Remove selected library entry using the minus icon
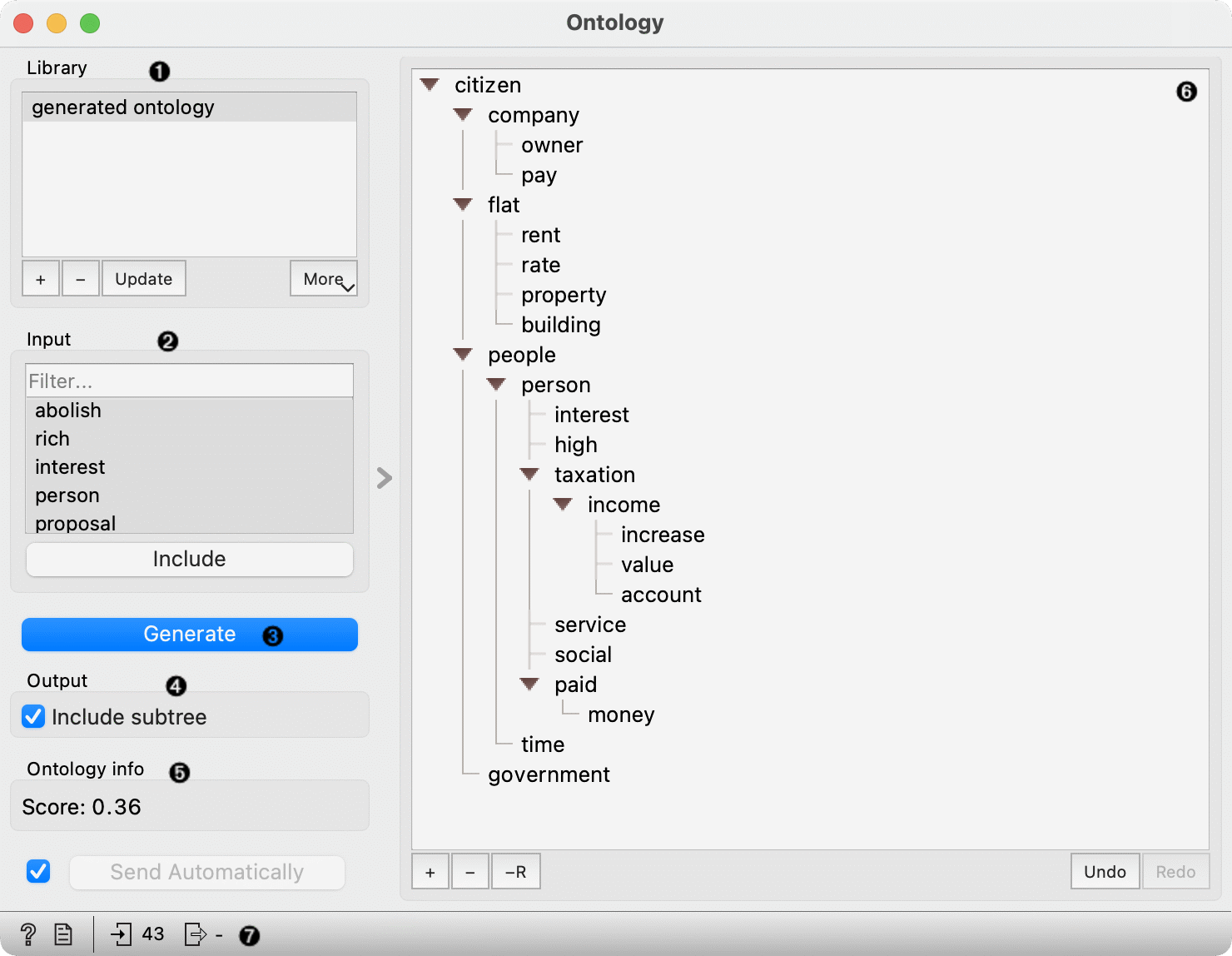 point(80,278)
